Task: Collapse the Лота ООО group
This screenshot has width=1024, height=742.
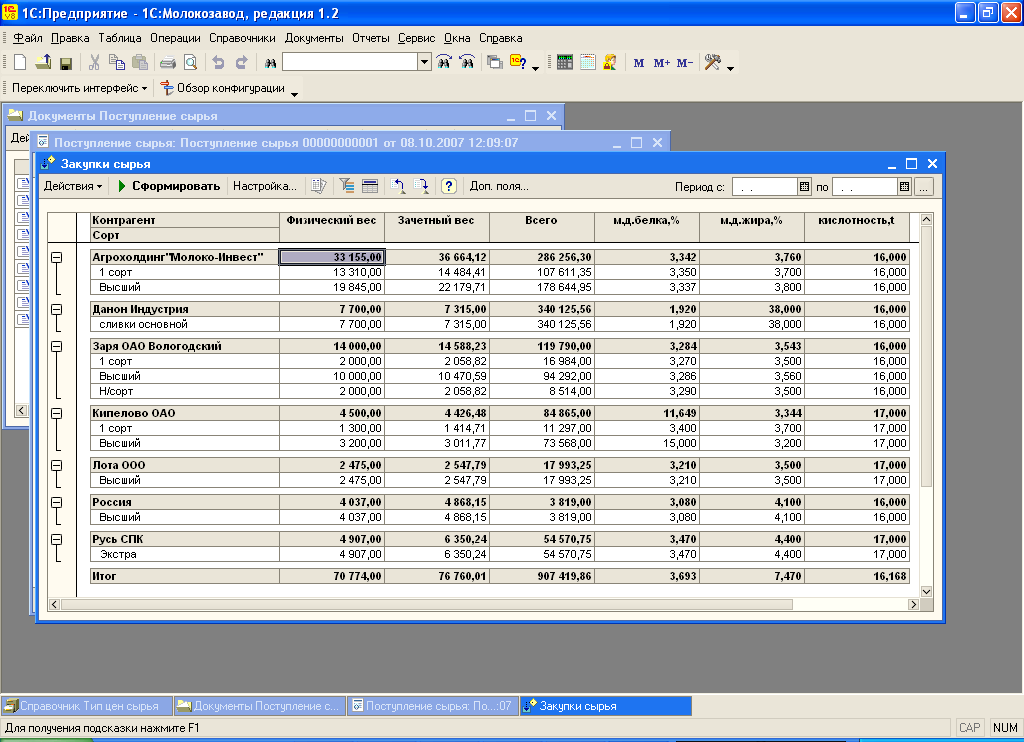Action: pyautogui.click(x=57, y=465)
